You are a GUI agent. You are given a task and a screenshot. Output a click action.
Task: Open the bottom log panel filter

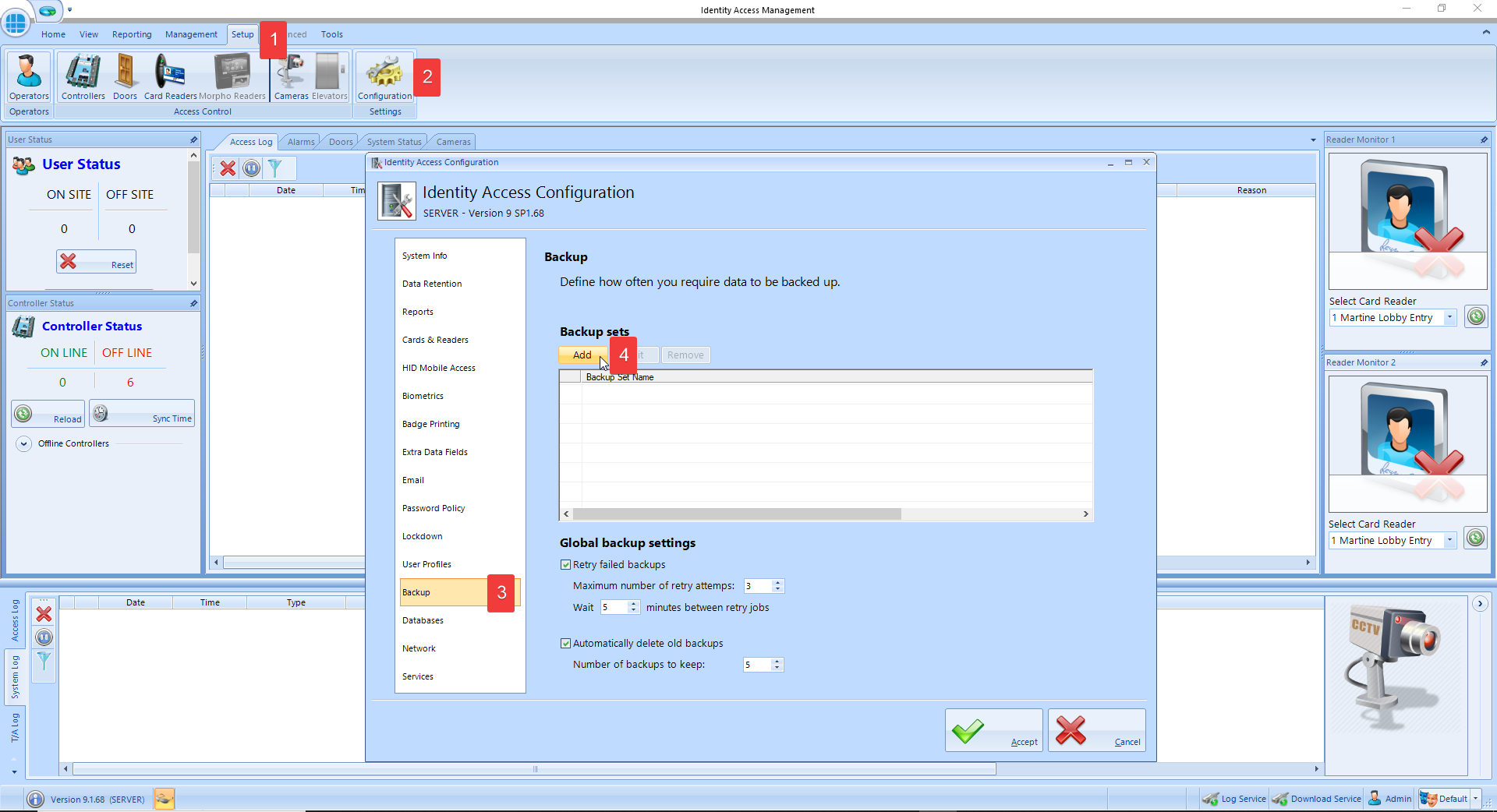point(44,661)
